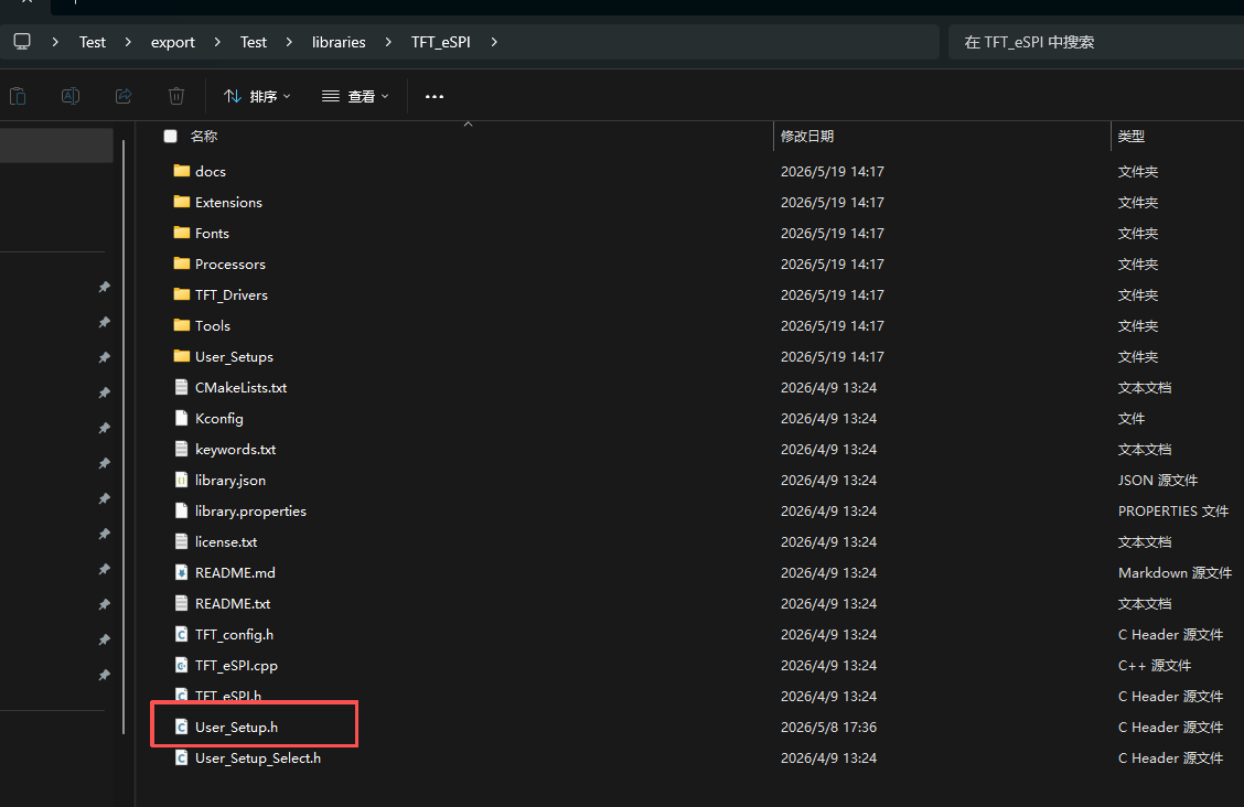Select the User_Setups folder name

tap(234, 357)
